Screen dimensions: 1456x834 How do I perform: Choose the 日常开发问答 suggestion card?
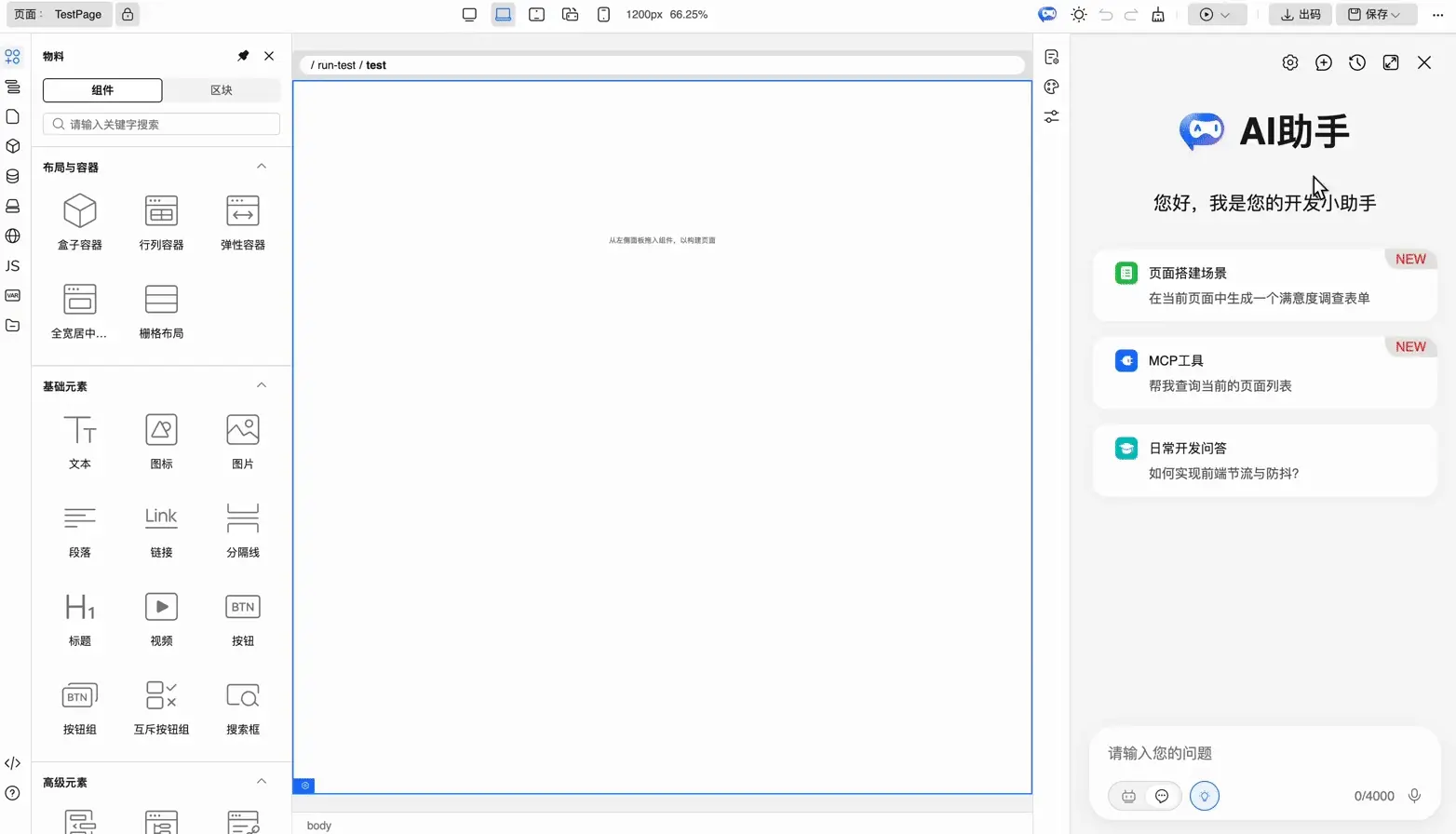pos(1264,461)
